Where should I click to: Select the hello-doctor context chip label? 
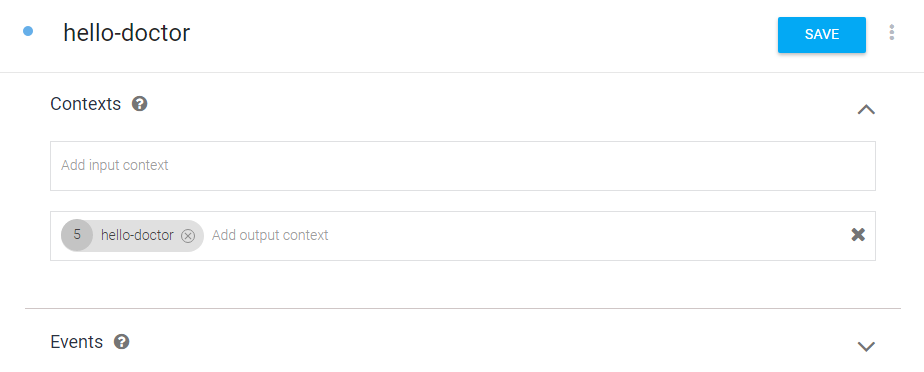point(137,235)
